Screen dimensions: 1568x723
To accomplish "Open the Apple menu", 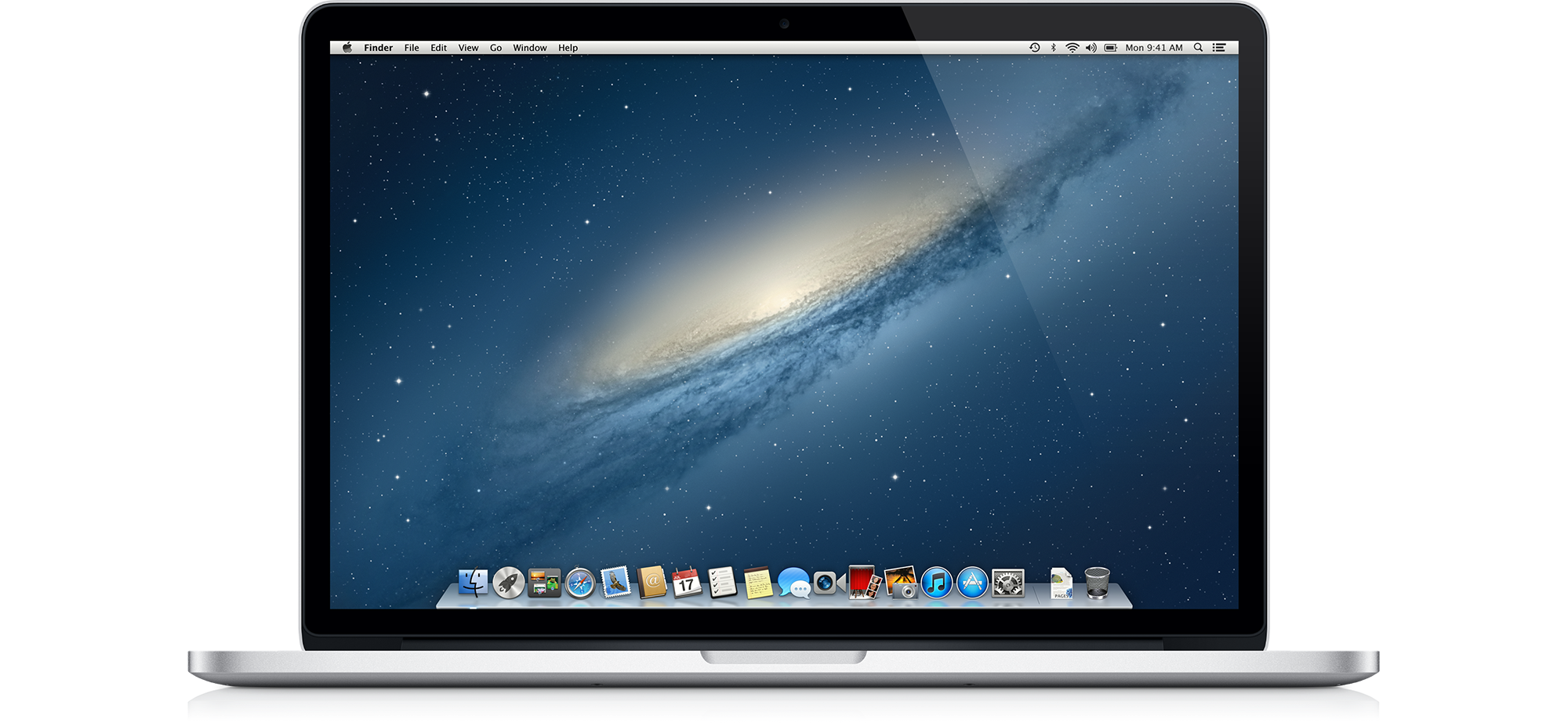I will coord(347,48).
